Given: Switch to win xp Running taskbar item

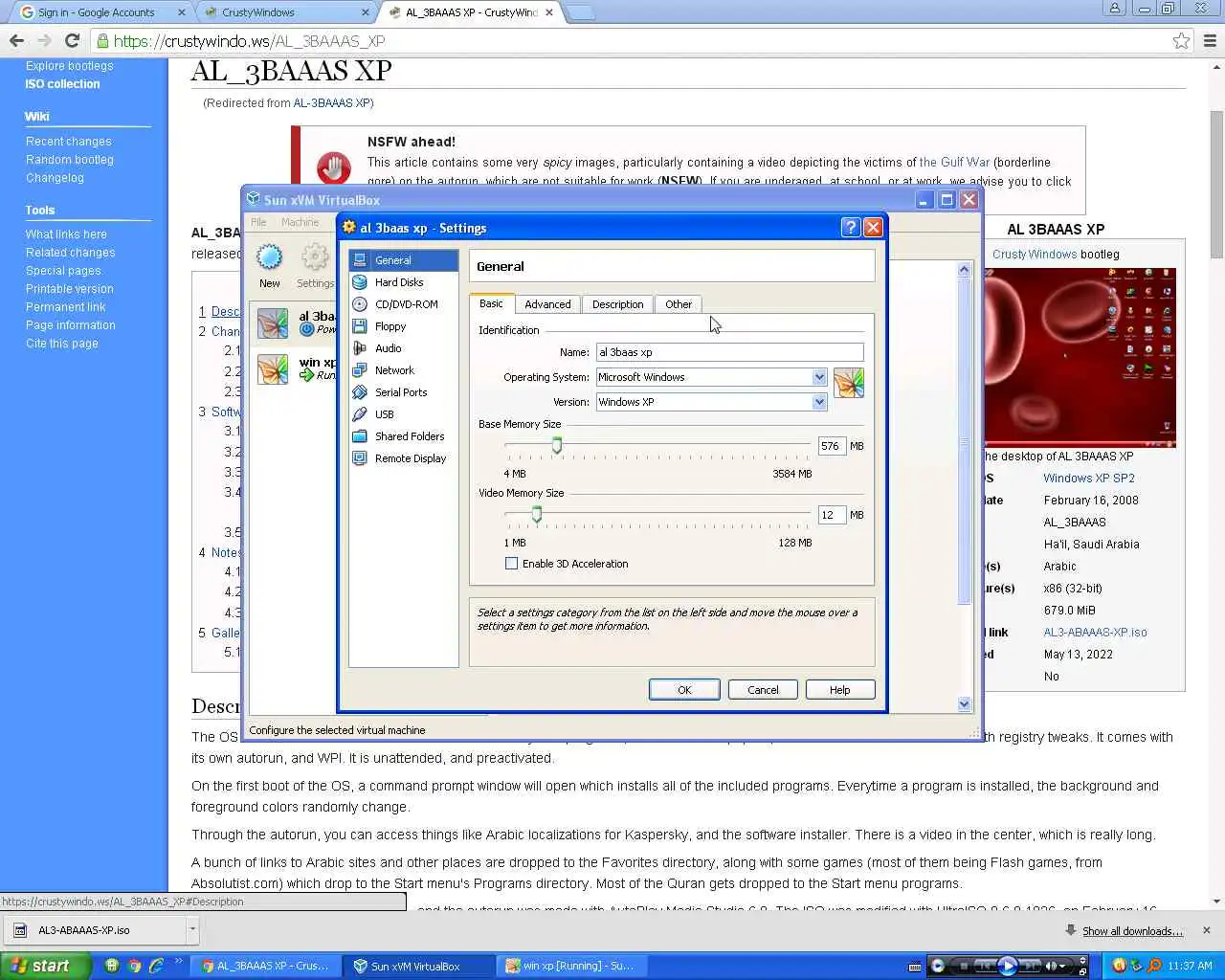Looking at the screenshot, I should click(x=569, y=967).
